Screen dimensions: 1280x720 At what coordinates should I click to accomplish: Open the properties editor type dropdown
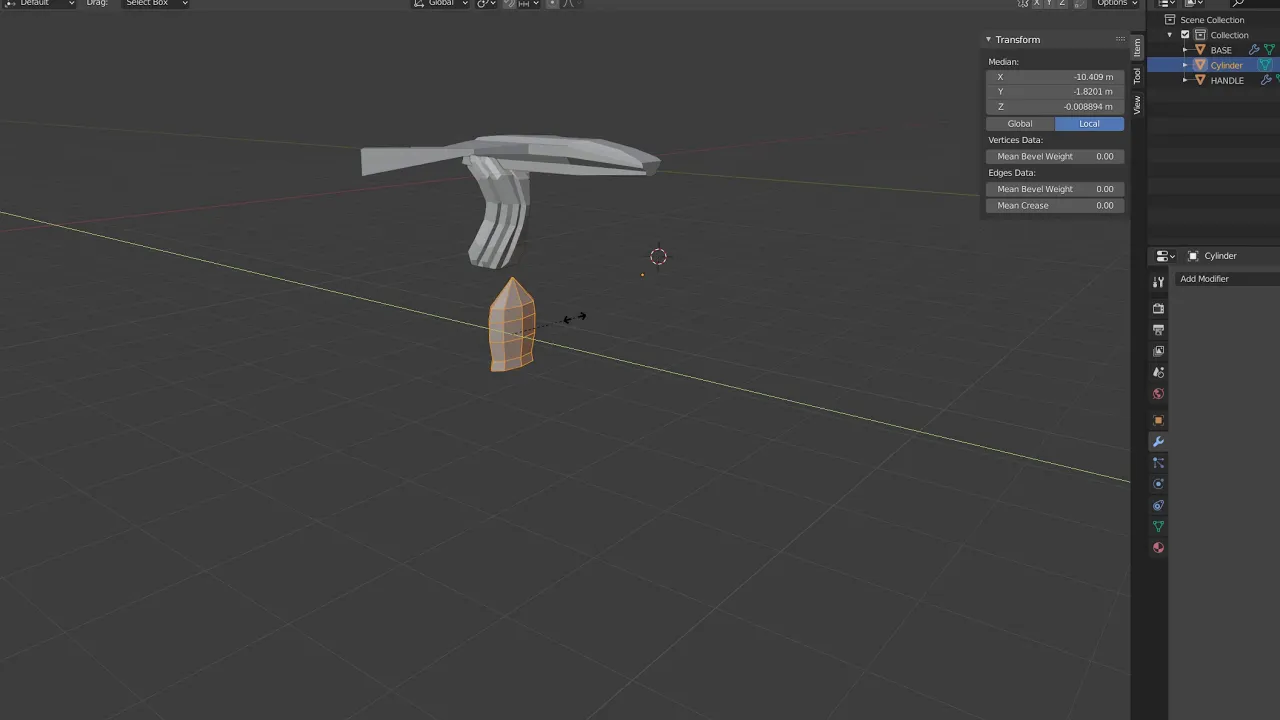coord(1165,256)
